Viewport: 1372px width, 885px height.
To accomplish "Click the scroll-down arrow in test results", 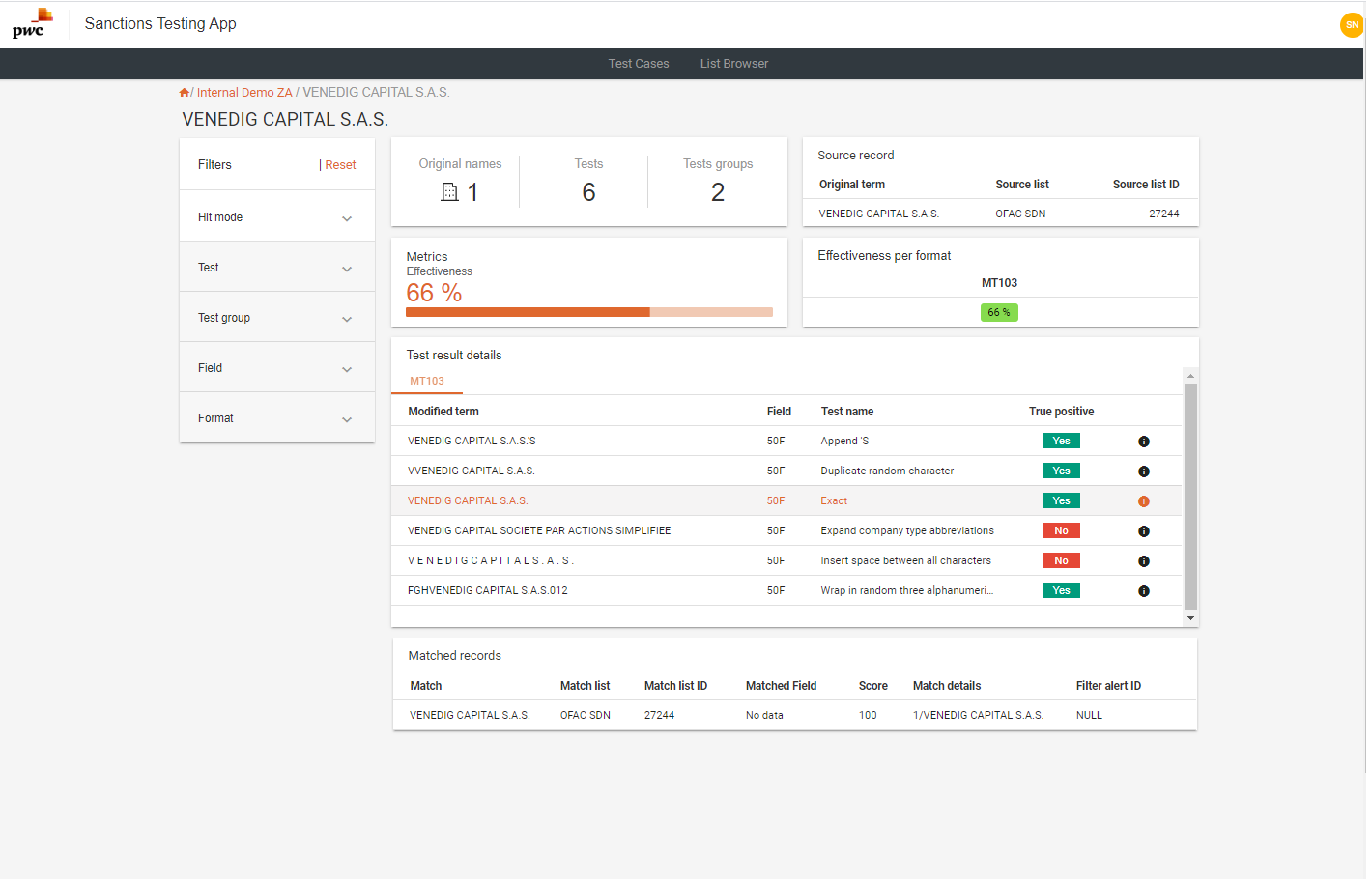I will (1190, 618).
